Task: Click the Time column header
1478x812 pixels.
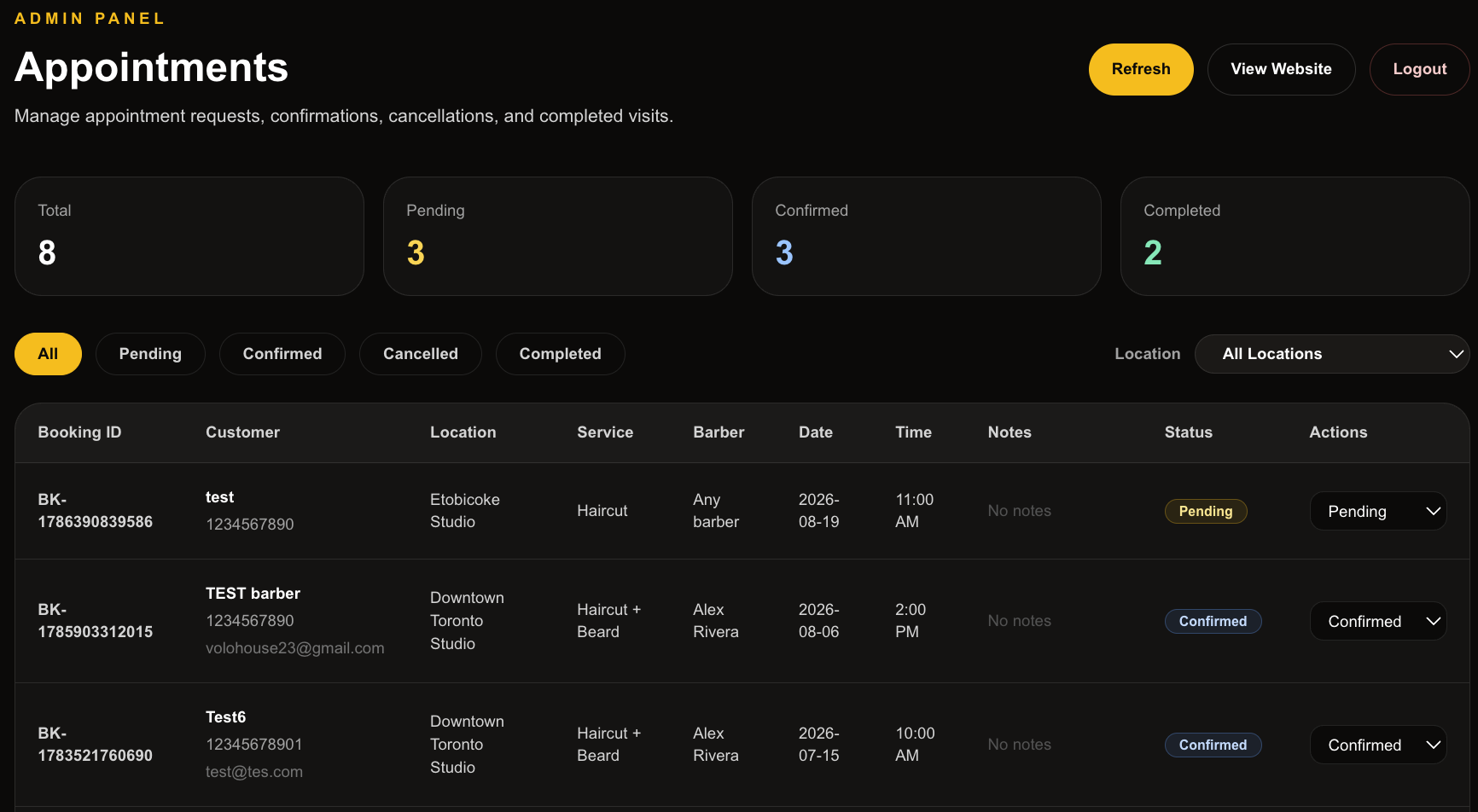Action: tap(913, 432)
